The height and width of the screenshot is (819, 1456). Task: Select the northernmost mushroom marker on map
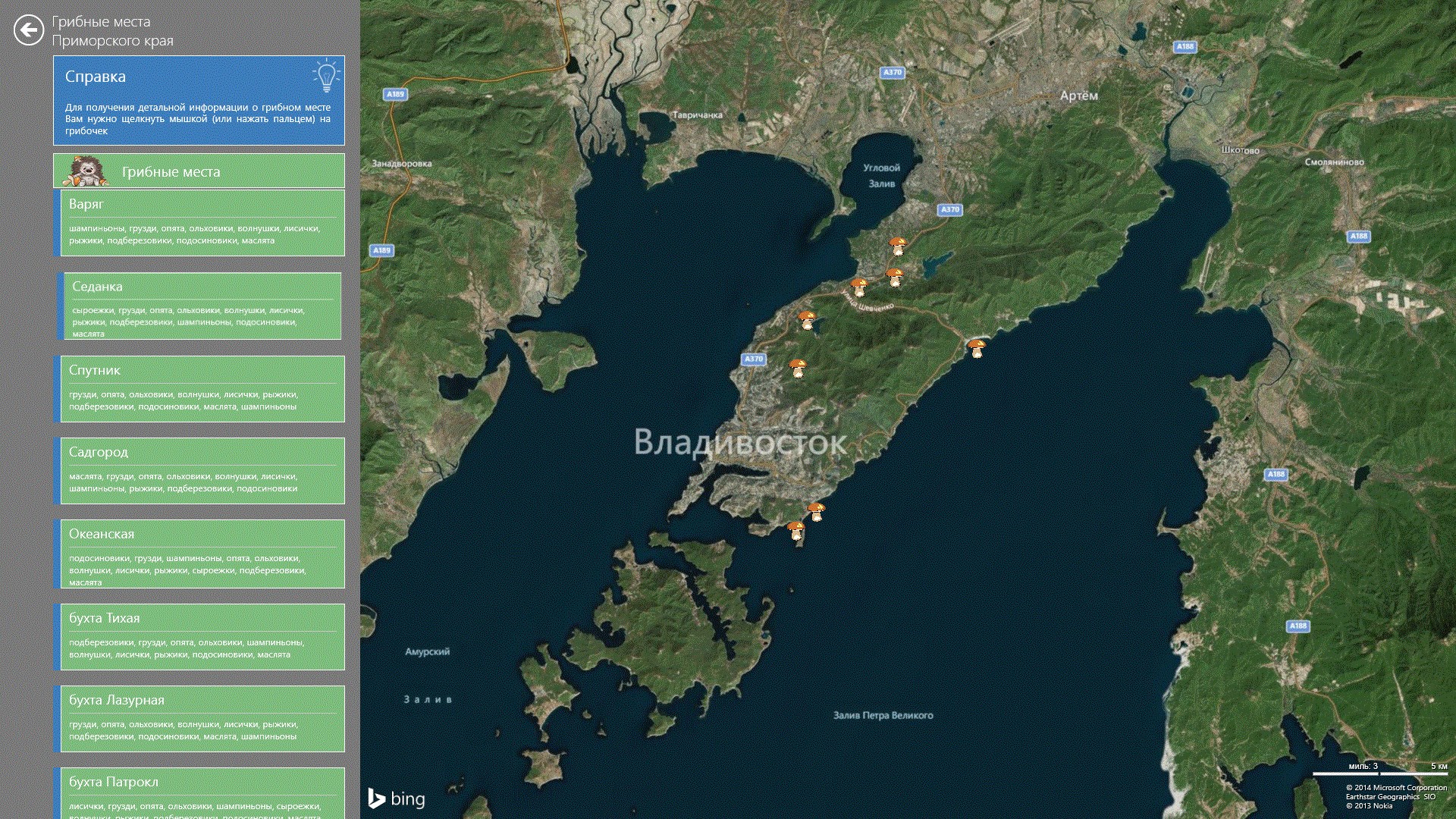coord(898,245)
